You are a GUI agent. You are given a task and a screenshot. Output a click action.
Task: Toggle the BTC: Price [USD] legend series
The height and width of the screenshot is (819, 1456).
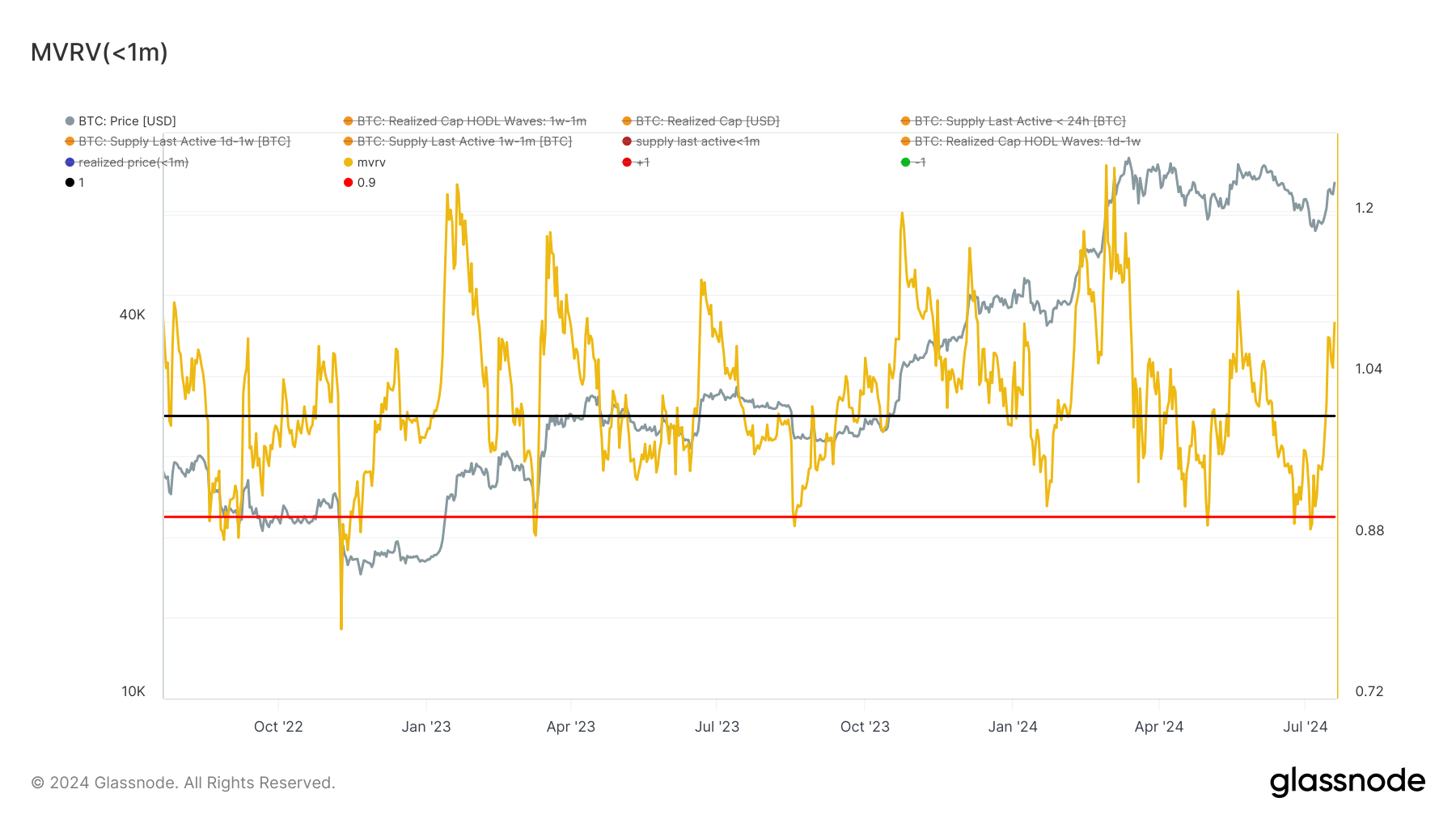click(x=121, y=121)
